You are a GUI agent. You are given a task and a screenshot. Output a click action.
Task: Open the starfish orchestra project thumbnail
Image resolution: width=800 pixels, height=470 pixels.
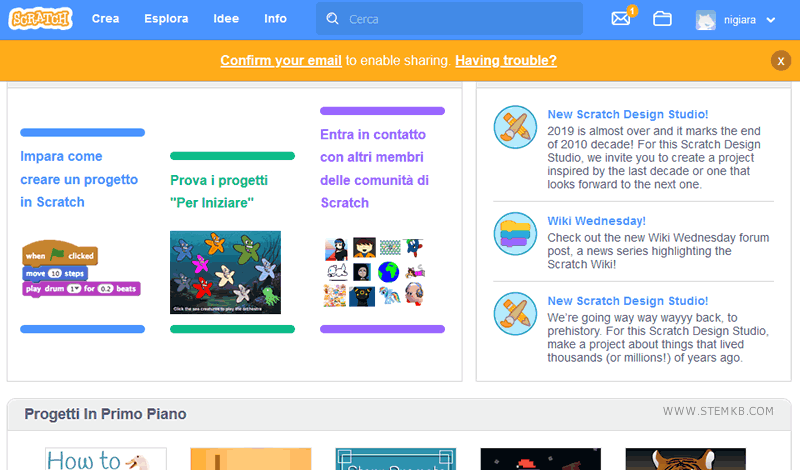(x=226, y=273)
